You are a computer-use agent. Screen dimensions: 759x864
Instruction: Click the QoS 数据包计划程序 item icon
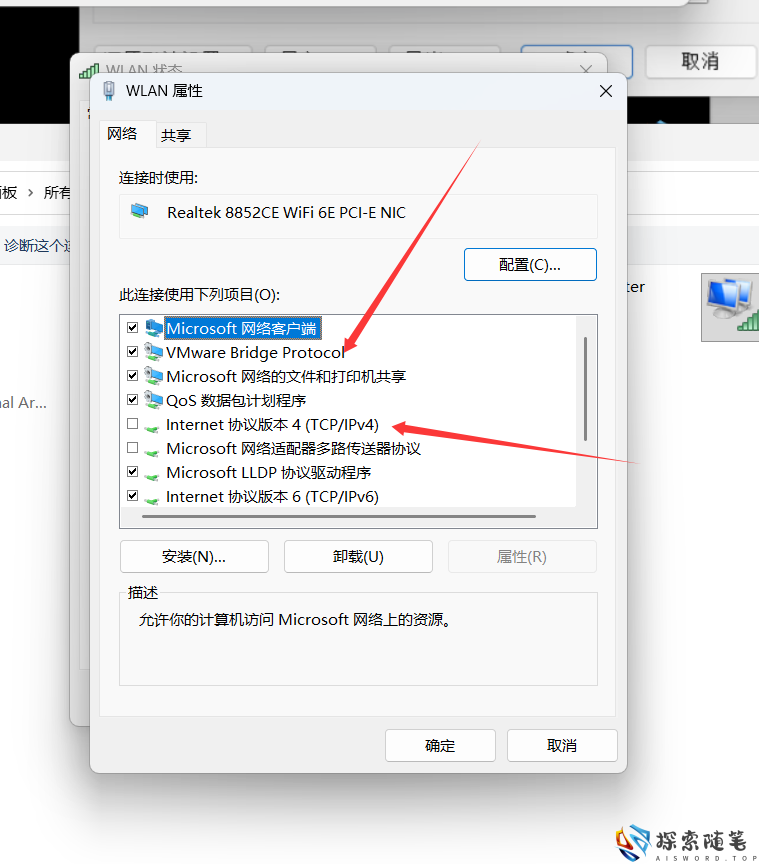pyautogui.click(x=153, y=399)
